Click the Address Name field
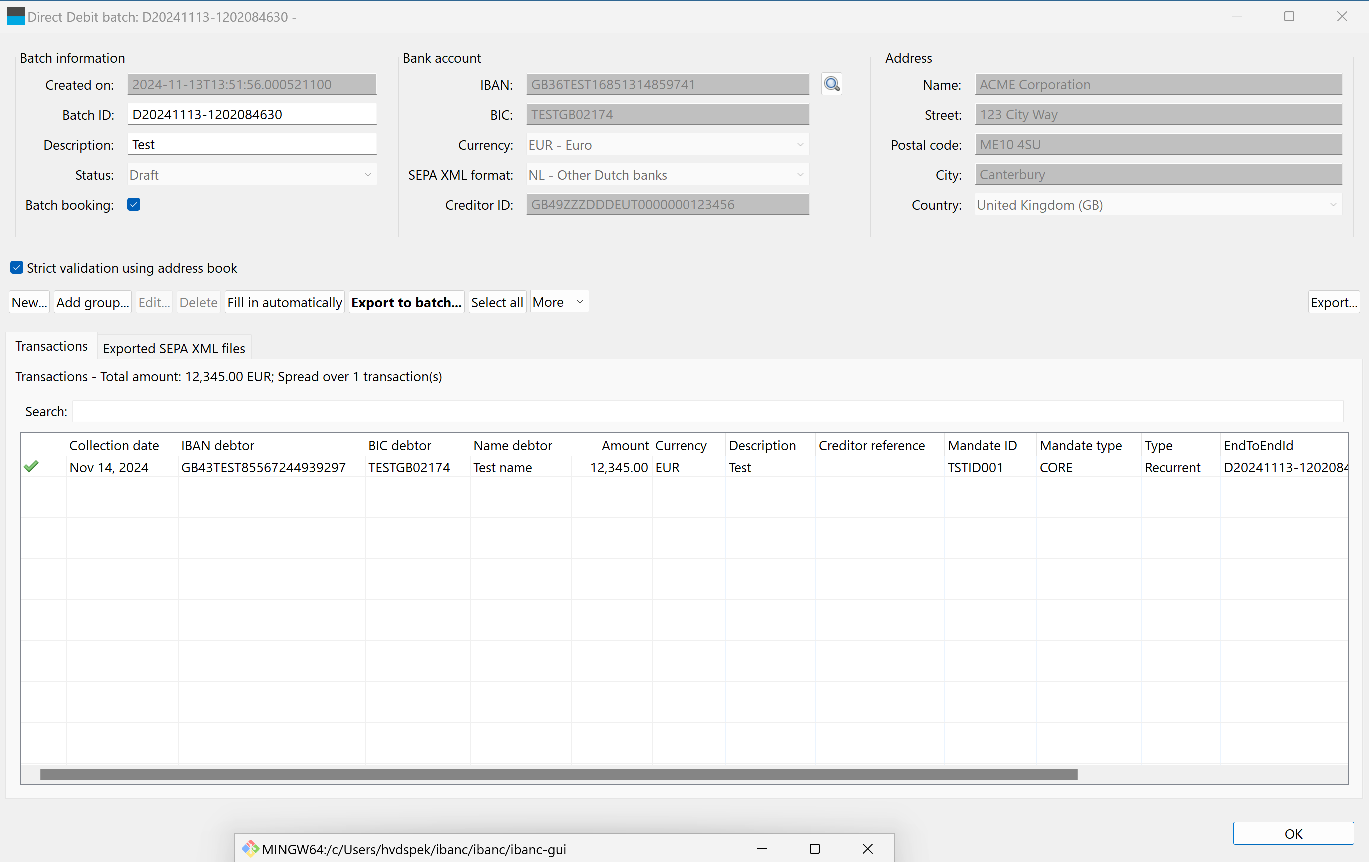The height and width of the screenshot is (862, 1369). 1158,85
